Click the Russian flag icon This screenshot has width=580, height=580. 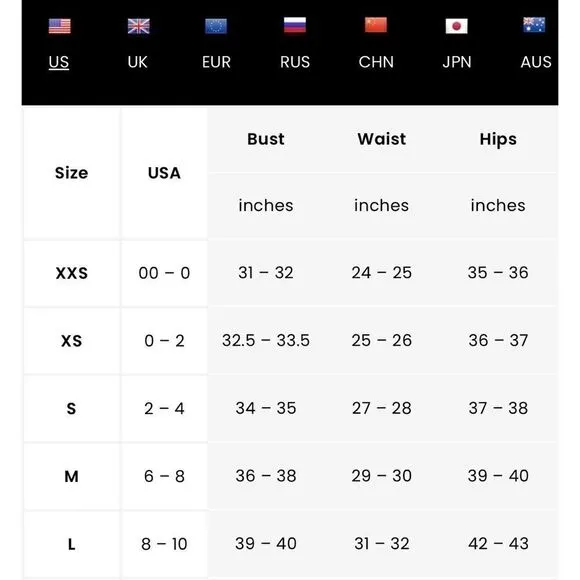[295, 25]
